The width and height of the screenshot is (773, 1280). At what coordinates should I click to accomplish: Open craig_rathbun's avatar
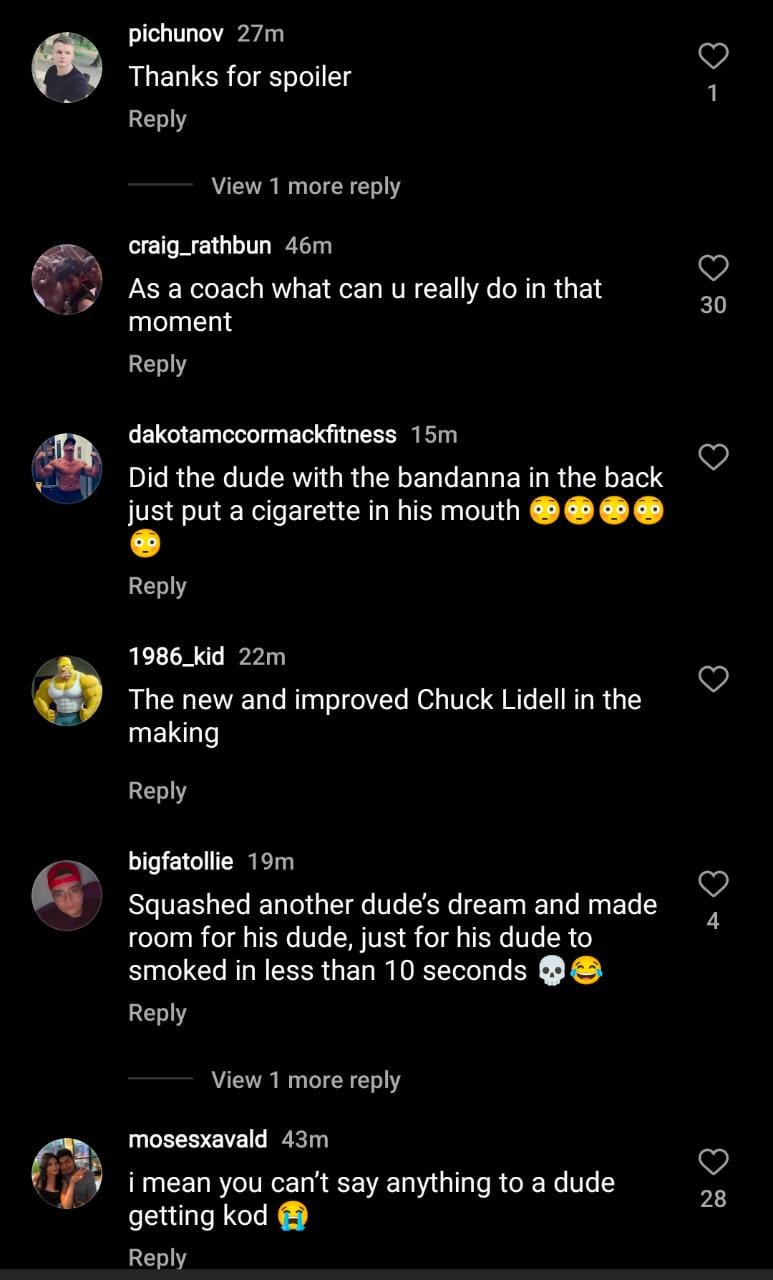point(67,280)
